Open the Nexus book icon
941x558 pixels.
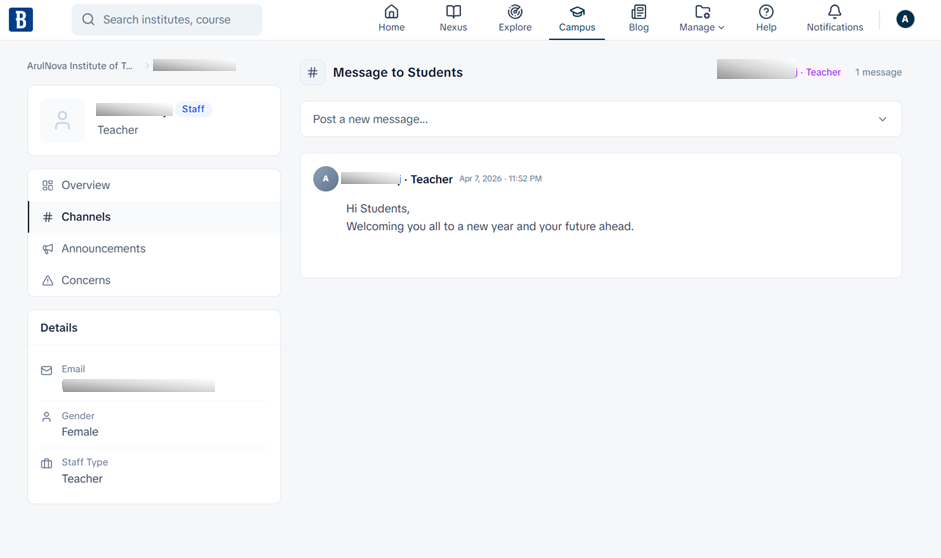click(x=453, y=12)
